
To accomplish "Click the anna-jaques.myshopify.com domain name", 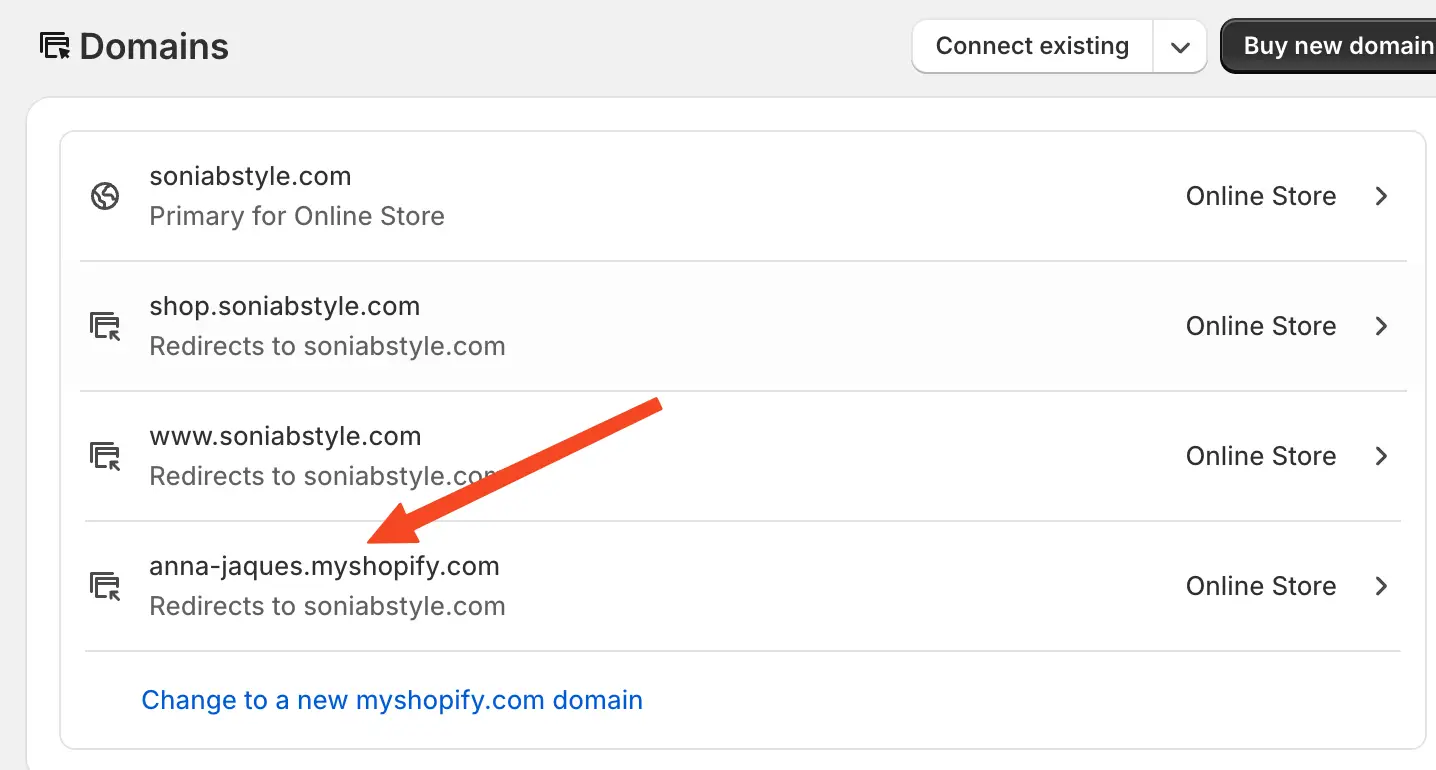I will (324, 566).
